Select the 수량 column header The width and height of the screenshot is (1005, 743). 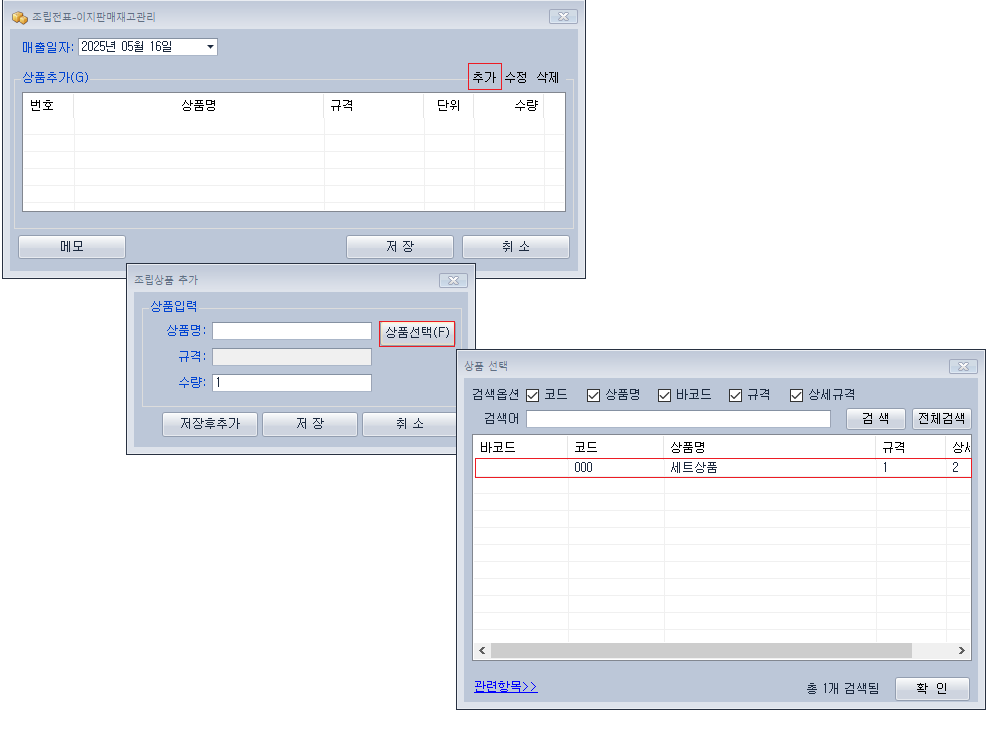[509, 106]
